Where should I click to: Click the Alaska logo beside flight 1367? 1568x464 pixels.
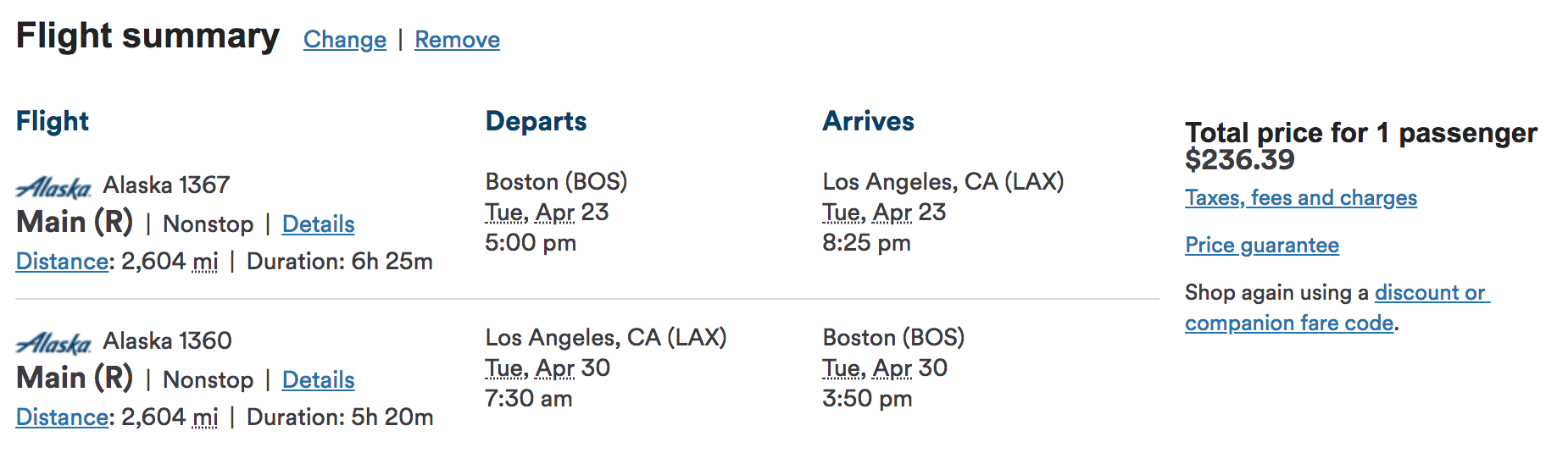pos(53,186)
